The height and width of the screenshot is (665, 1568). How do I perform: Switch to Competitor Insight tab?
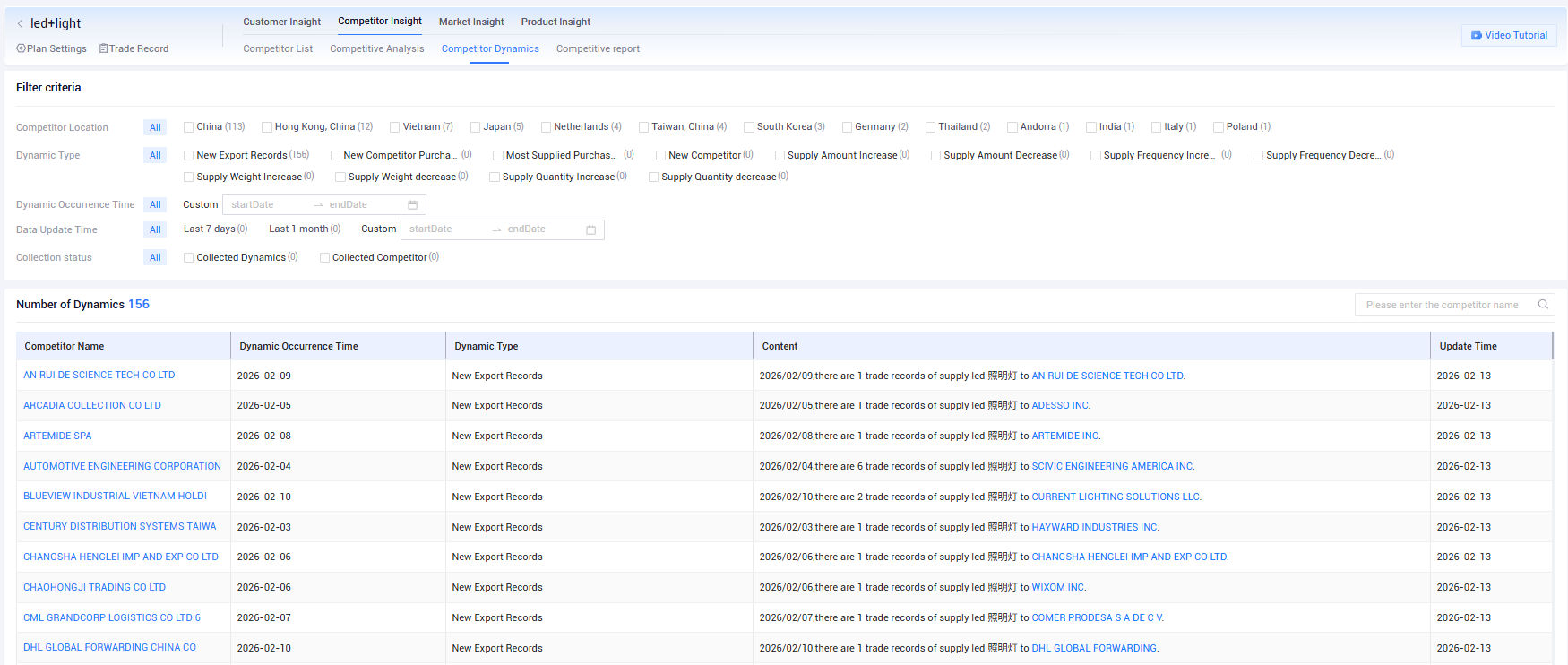pos(380,21)
